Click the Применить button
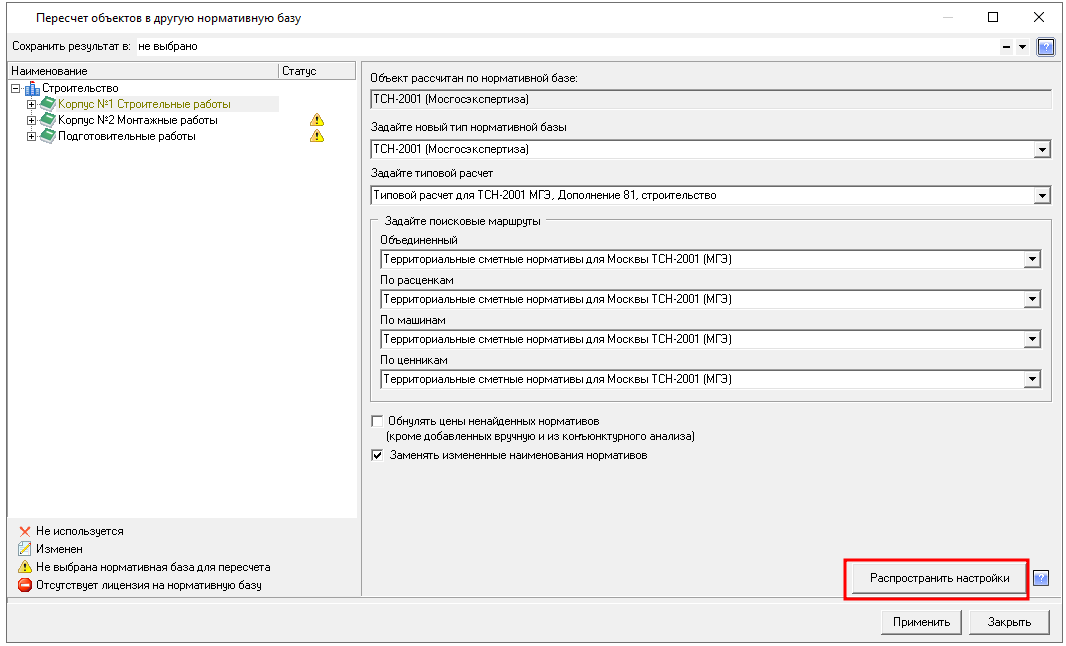Image resolution: width=1066 pixels, height=646 pixels. (921, 621)
